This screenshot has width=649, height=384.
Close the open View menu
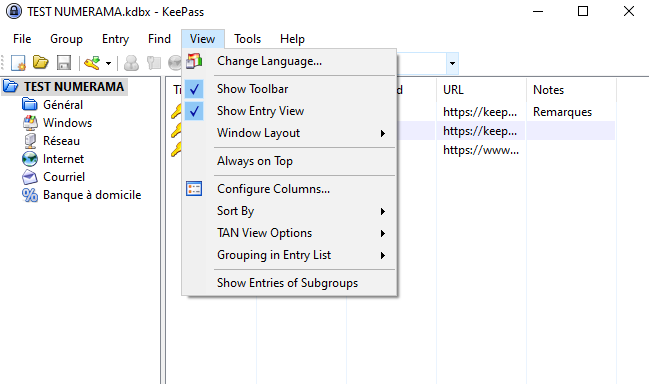(x=202, y=39)
